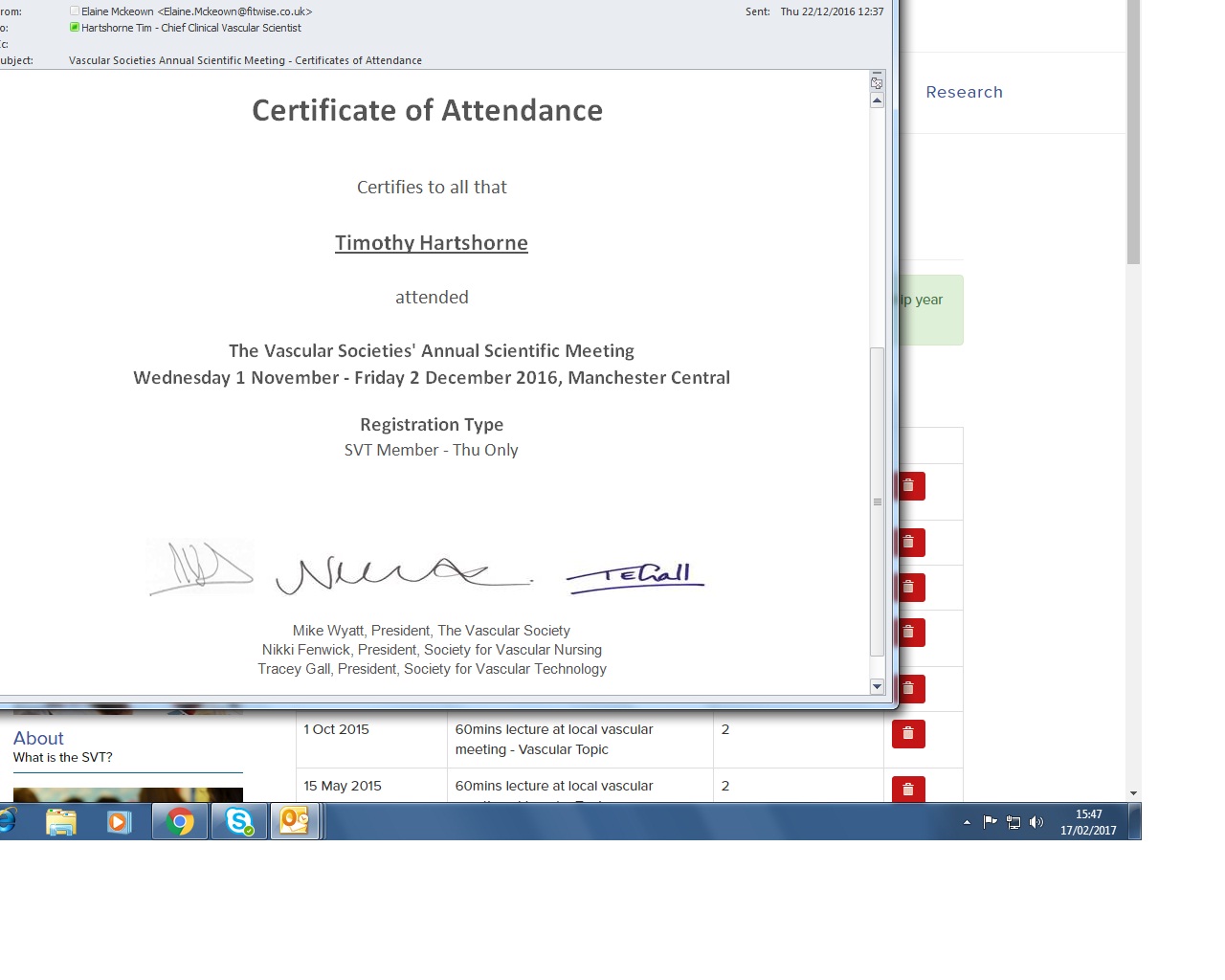
Task: Switch to Skype in the taskbar
Action: (238, 821)
